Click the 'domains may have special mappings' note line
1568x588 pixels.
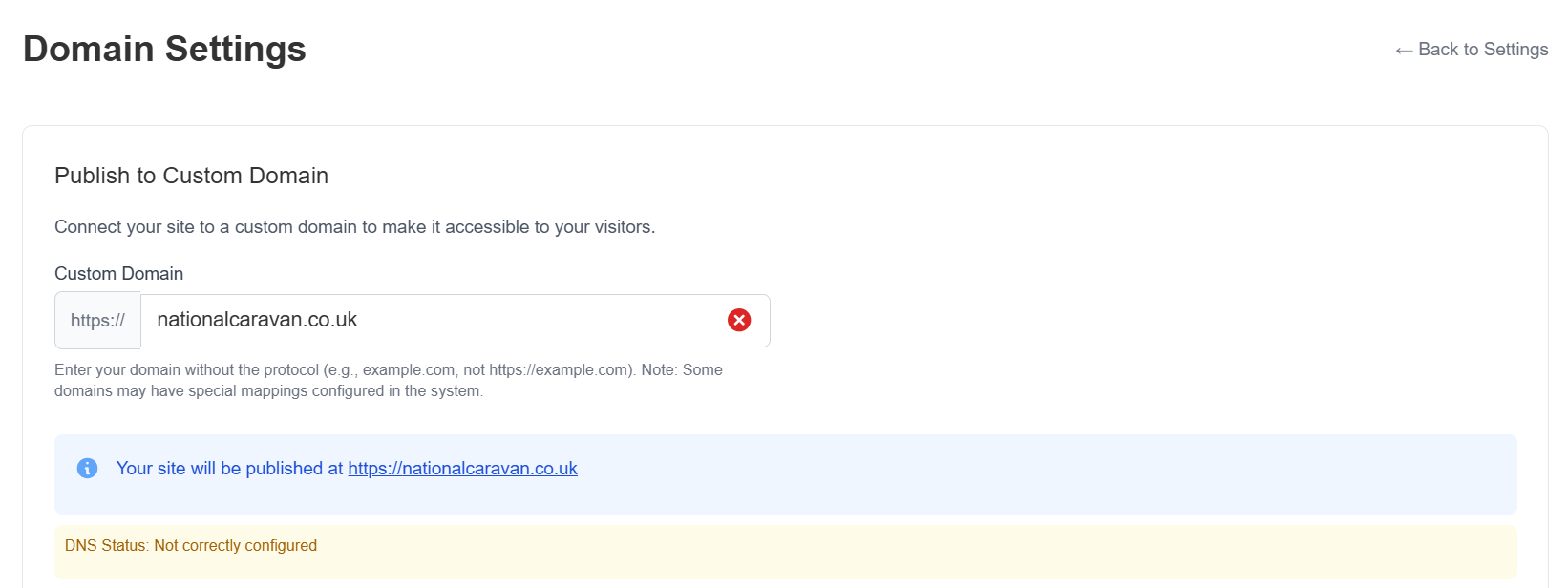point(268,391)
